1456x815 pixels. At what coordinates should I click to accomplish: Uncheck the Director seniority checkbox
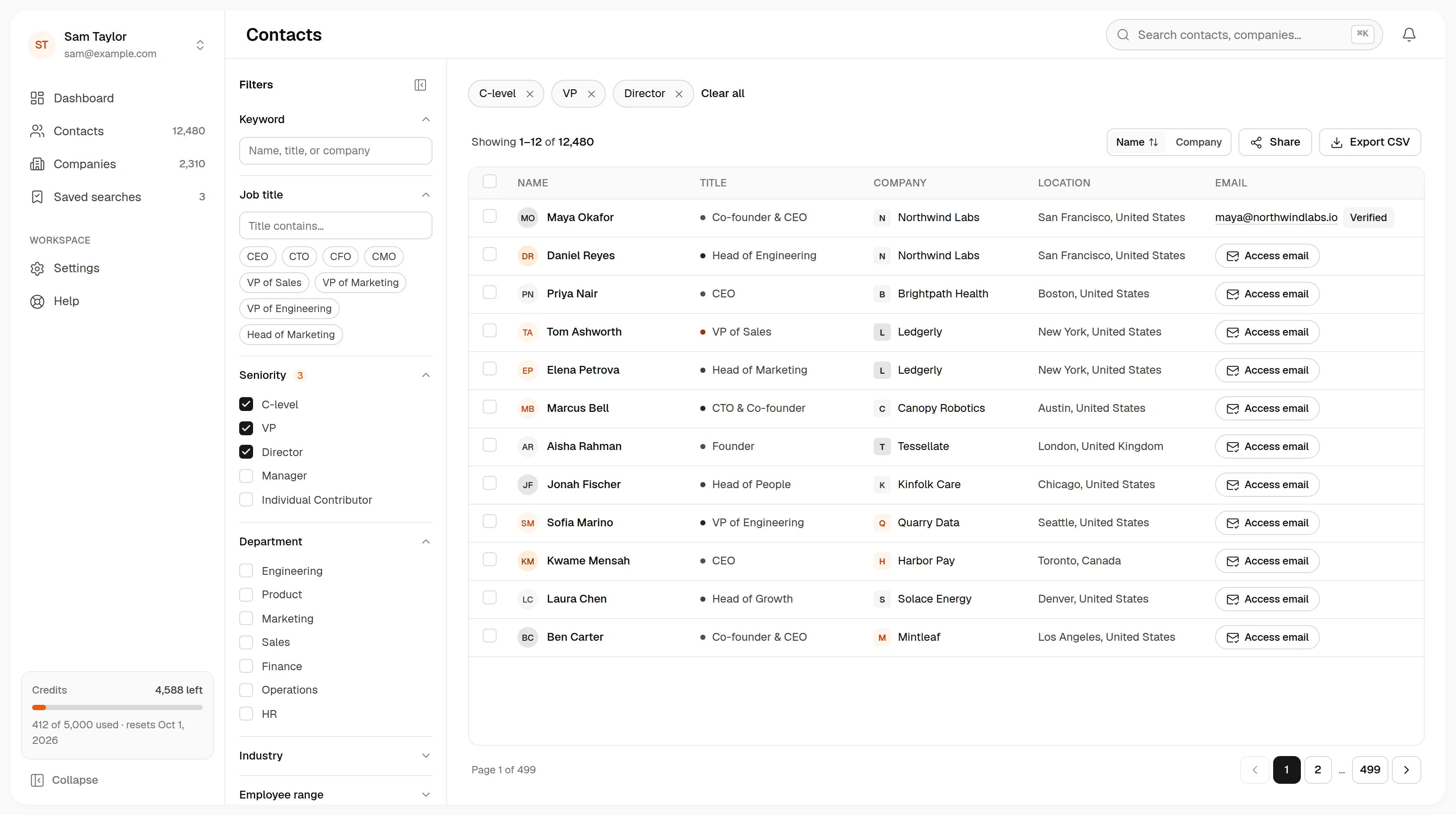click(x=246, y=452)
